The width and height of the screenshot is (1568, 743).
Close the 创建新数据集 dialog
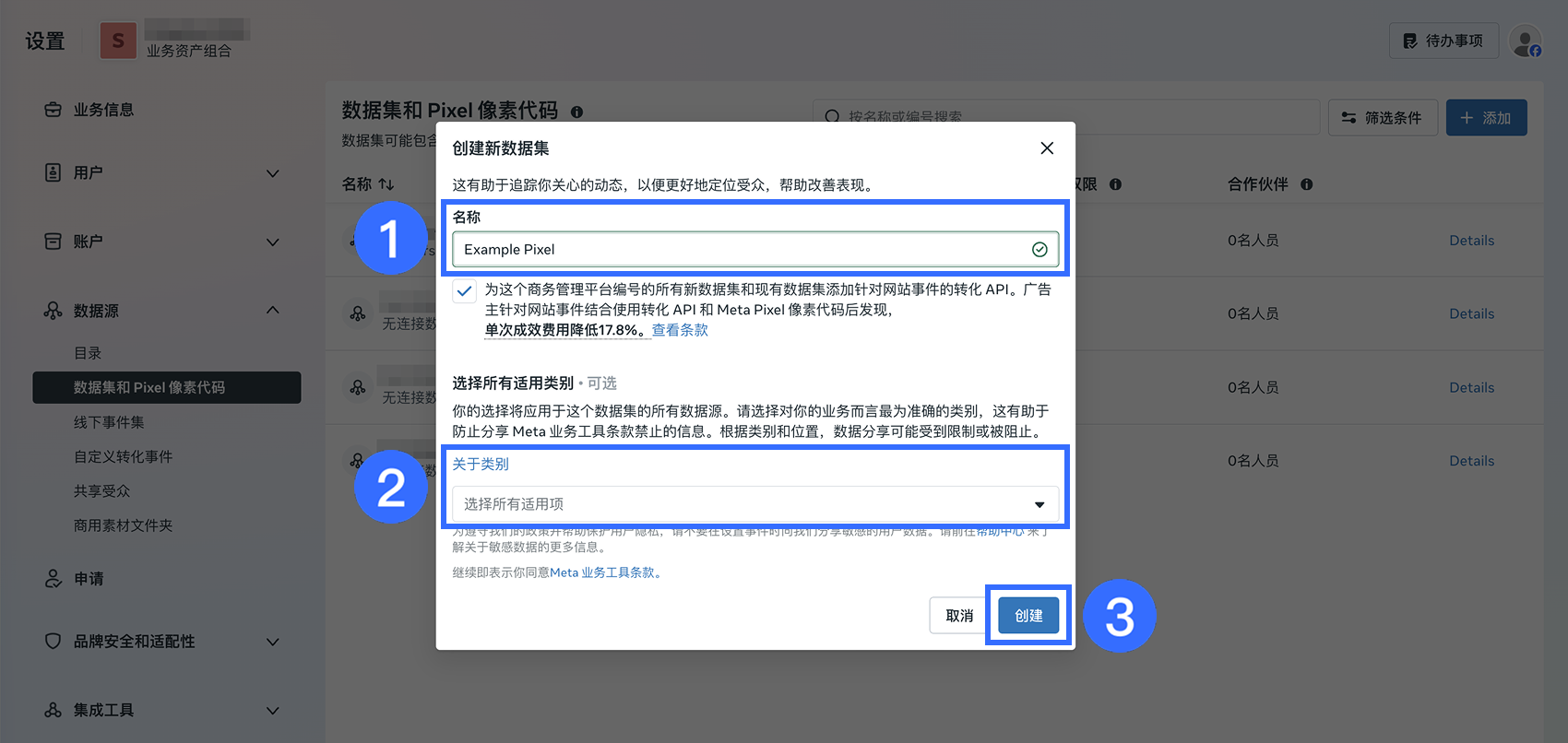coord(1047,148)
